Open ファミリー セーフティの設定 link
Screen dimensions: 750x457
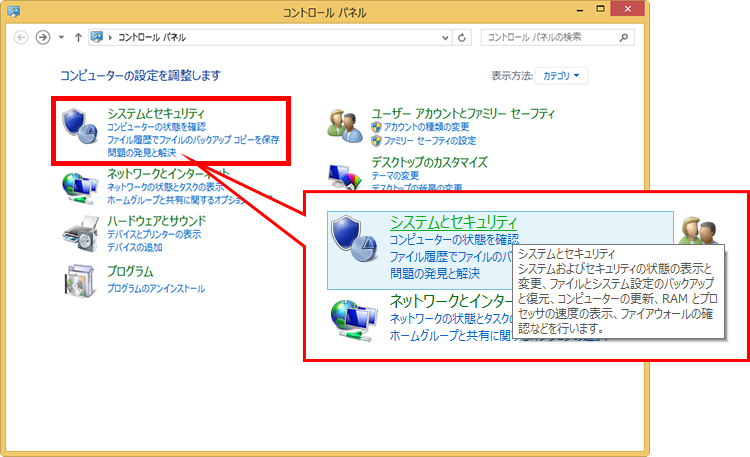pos(430,140)
